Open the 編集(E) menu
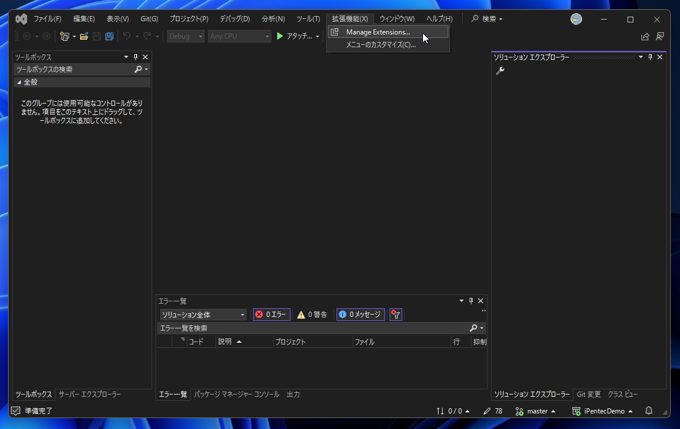680x429 pixels. (84, 19)
